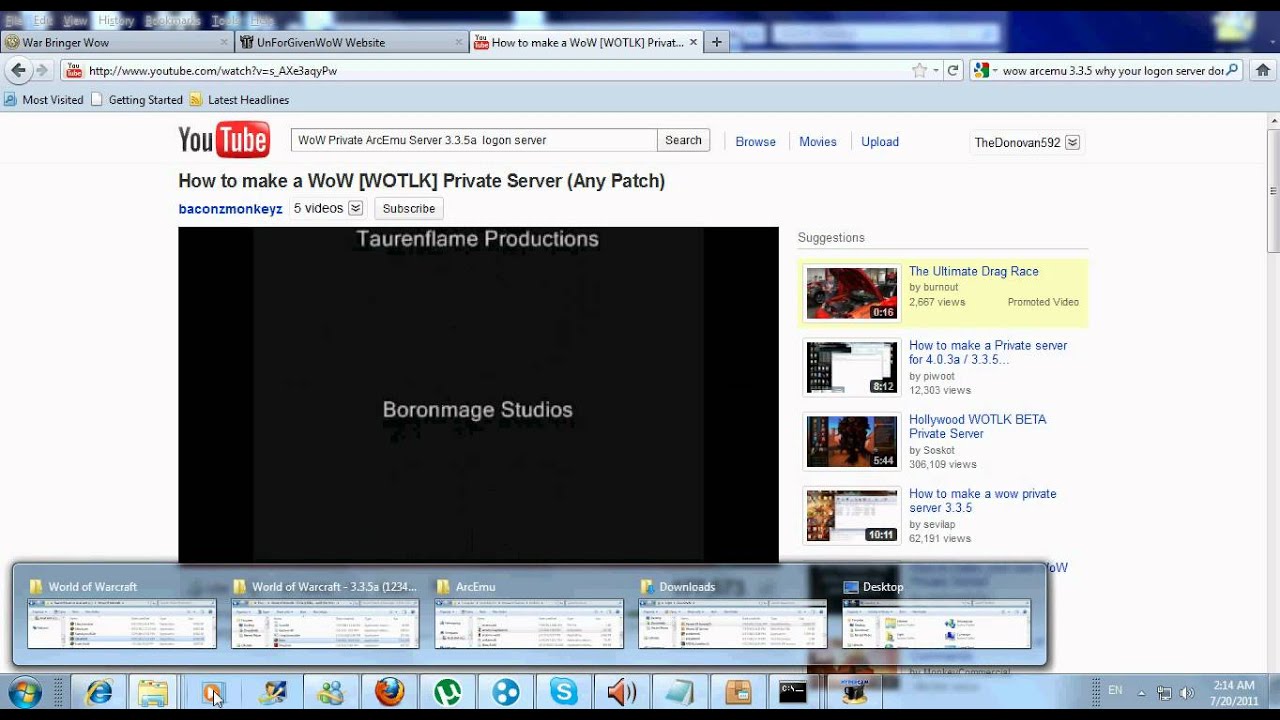Open TheDonovan592 account dropdown
This screenshot has width=1280, height=720.
(1072, 142)
